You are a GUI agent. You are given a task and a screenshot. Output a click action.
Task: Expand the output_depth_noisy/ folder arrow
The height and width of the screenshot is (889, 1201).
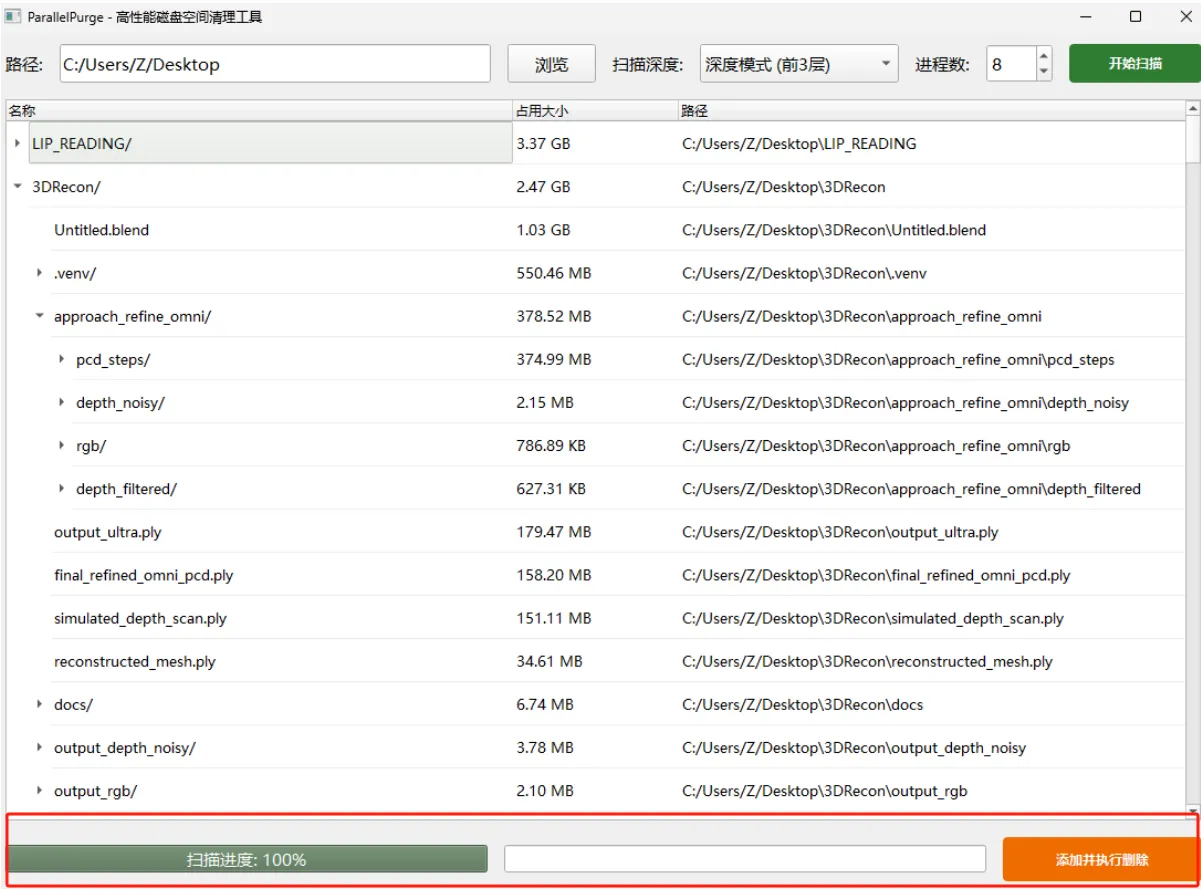pyautogui.click(x=39, y=746)
